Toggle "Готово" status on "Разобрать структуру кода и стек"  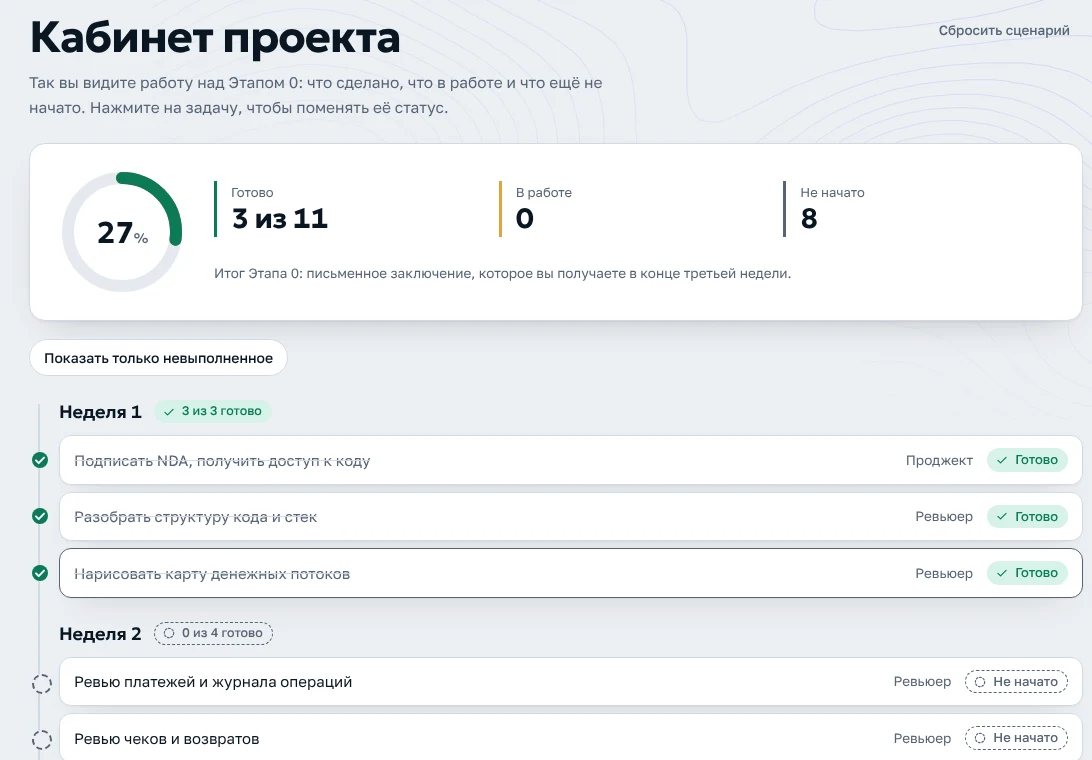(x=1027, y=516)
